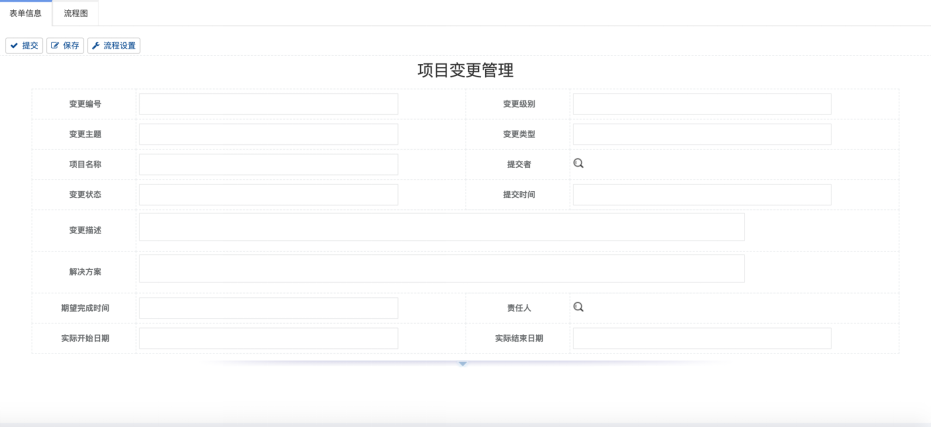Open the 责任人 search lookup icon
931x428 pixels.
(578, 307)
